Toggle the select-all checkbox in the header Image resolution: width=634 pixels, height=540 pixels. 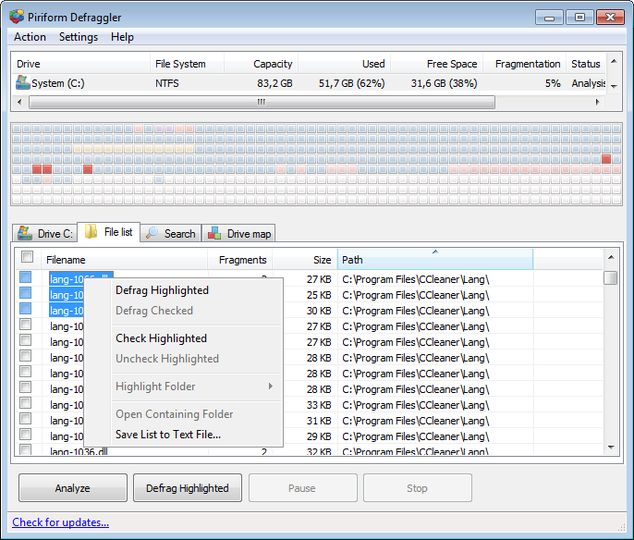pyautogui.click(x=27, y=259)
